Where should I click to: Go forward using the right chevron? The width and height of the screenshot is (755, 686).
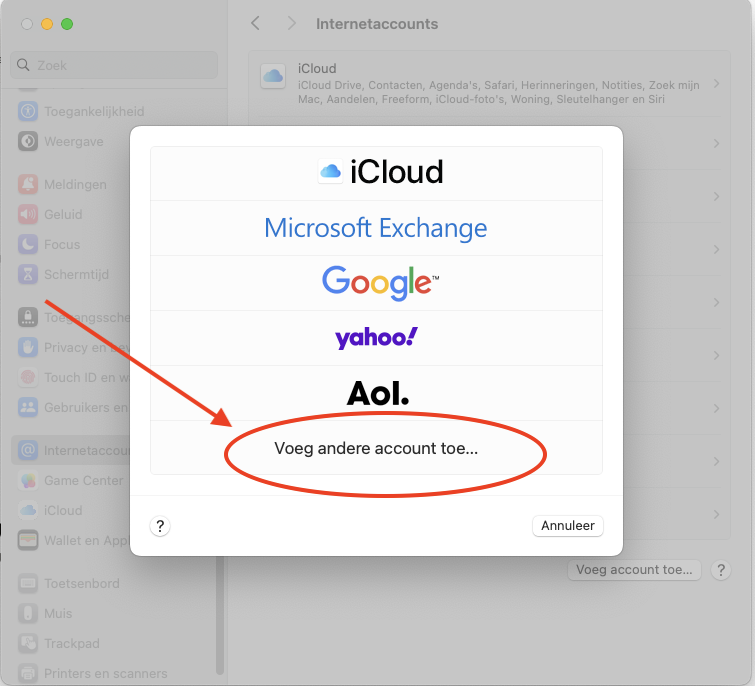[291, 23]
